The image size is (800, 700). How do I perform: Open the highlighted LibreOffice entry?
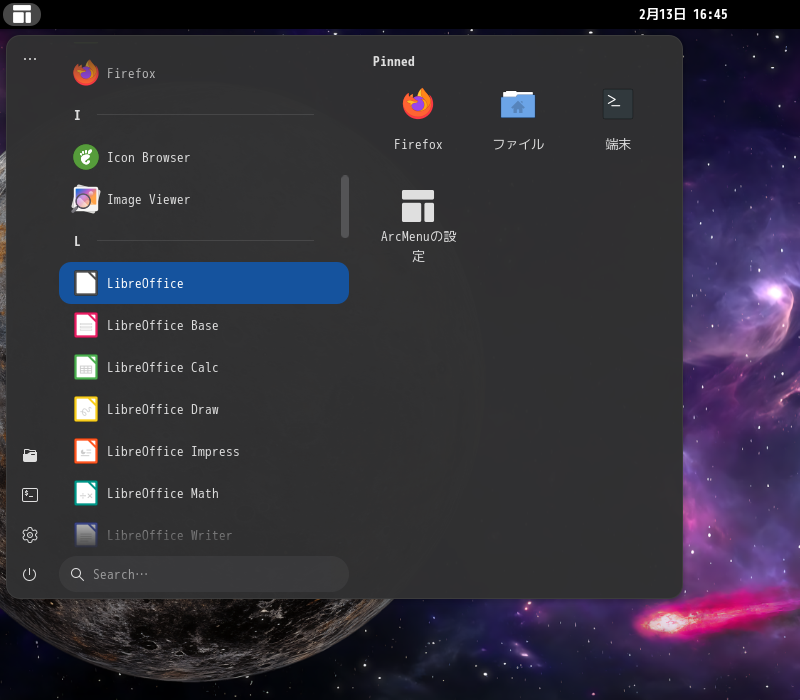tap(204, 283)
